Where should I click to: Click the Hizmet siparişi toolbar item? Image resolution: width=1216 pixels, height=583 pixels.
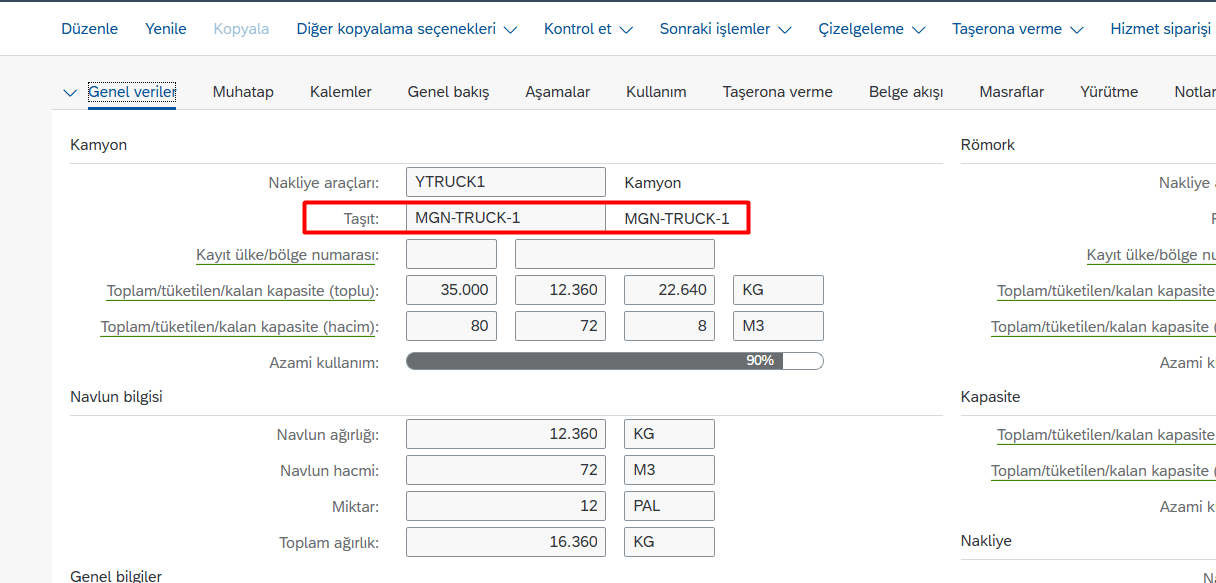point(1162,29)
